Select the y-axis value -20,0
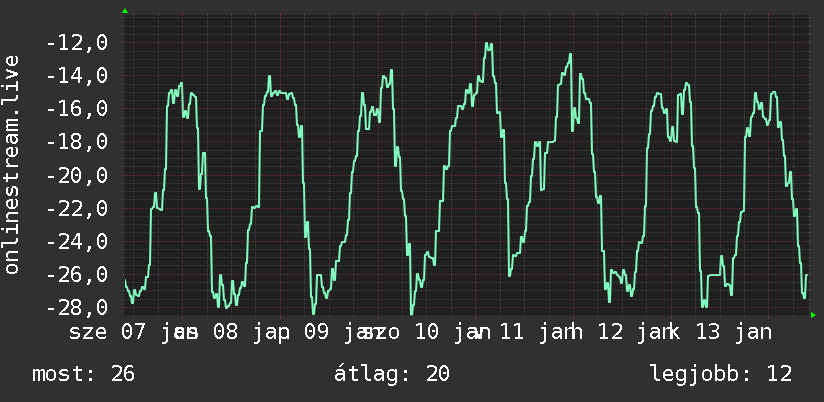Image resolution: width=824 pixels, height=402 pixels. coord(77,175)
